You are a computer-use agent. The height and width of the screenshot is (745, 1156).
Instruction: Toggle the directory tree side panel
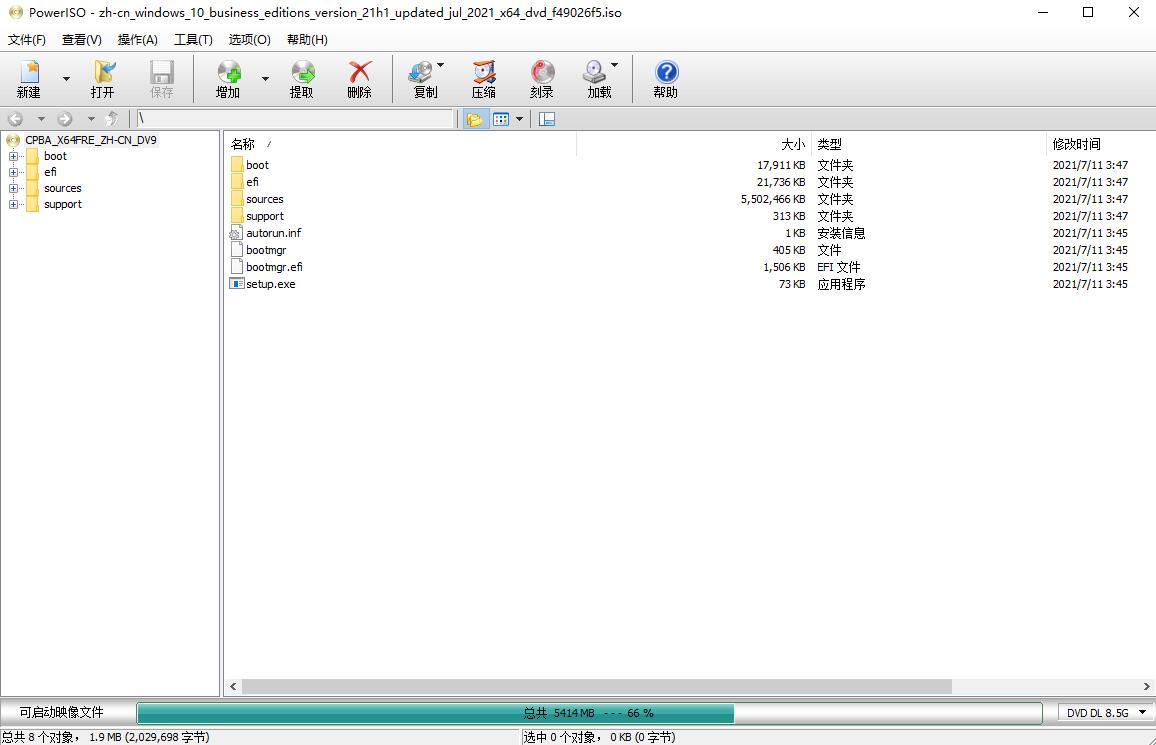coord(546,118)
